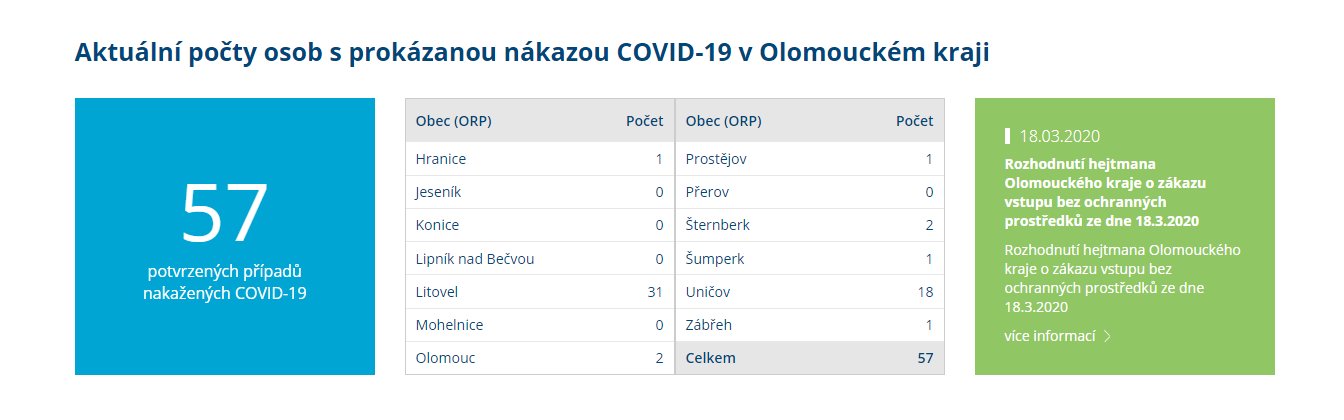Click the Zábřeh table row
The height and width of the screenshot is (420, 1344).
tap(810, 325)
